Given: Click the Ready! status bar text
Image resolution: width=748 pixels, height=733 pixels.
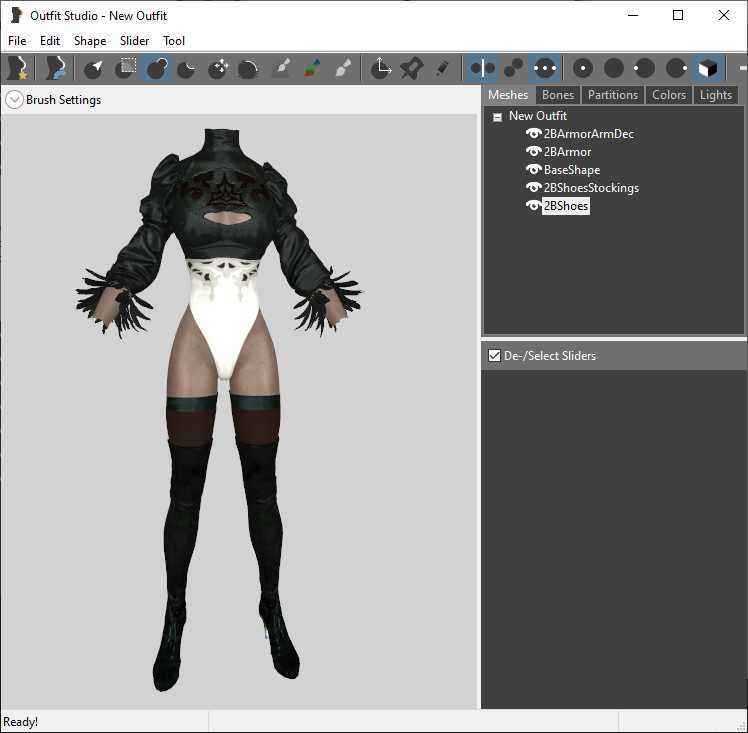Looking at the screenshot, I should tap(21, 722).
